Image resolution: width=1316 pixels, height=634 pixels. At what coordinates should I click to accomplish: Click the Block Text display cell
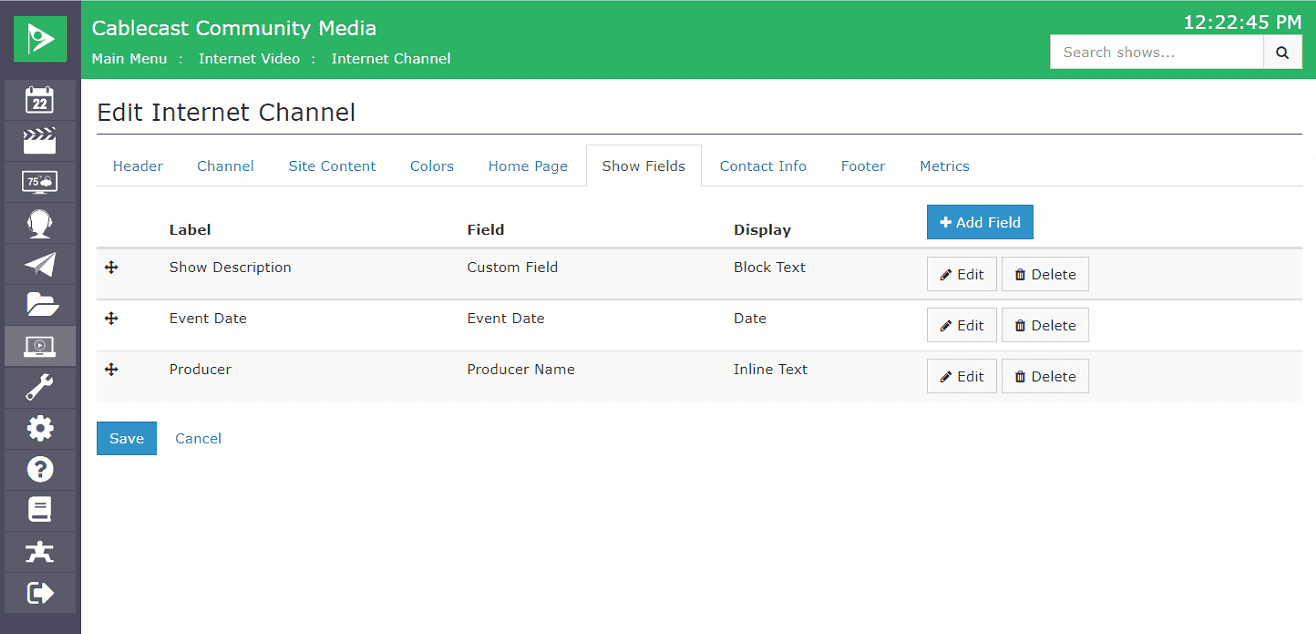(770, 267)
